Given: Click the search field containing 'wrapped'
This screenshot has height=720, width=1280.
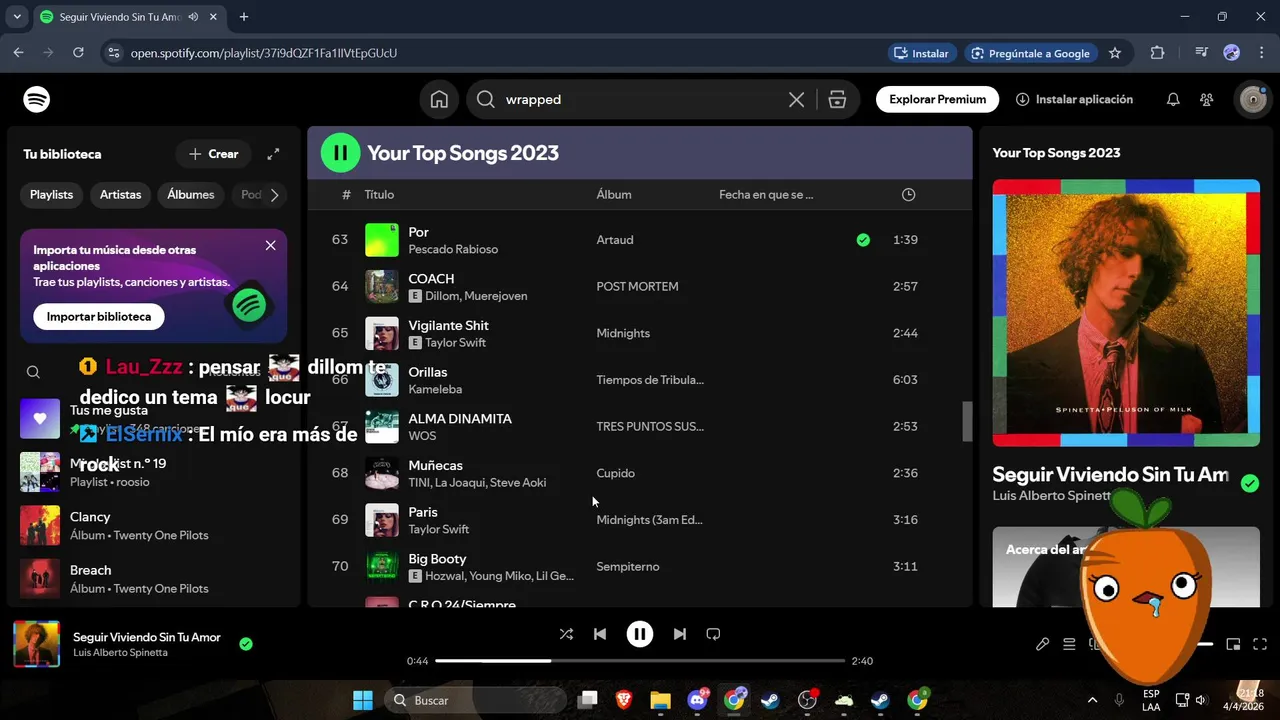Looking at the screenshot, I should tap(641, 99).
